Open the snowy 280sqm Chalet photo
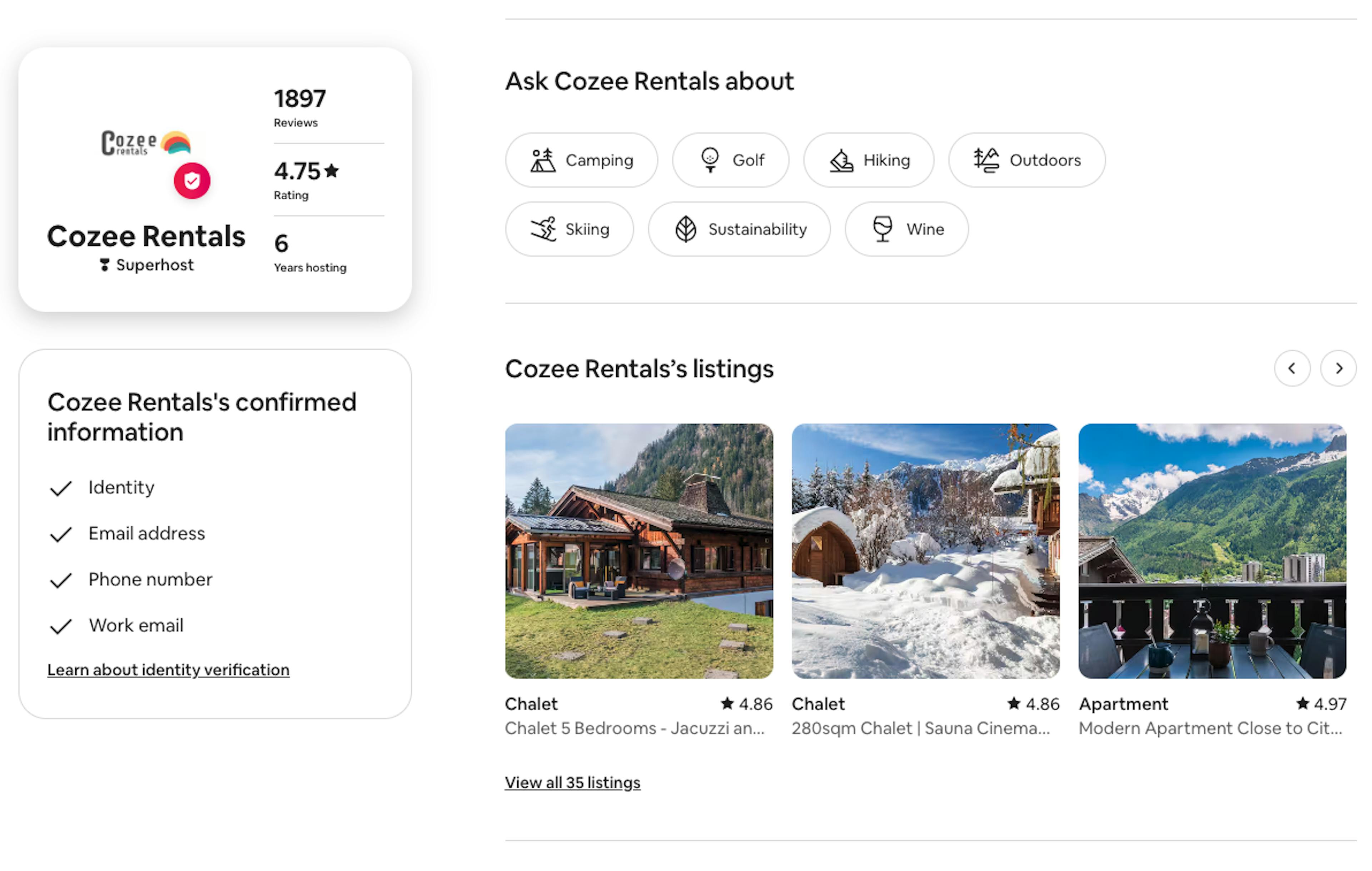 (x=925, y=550)
